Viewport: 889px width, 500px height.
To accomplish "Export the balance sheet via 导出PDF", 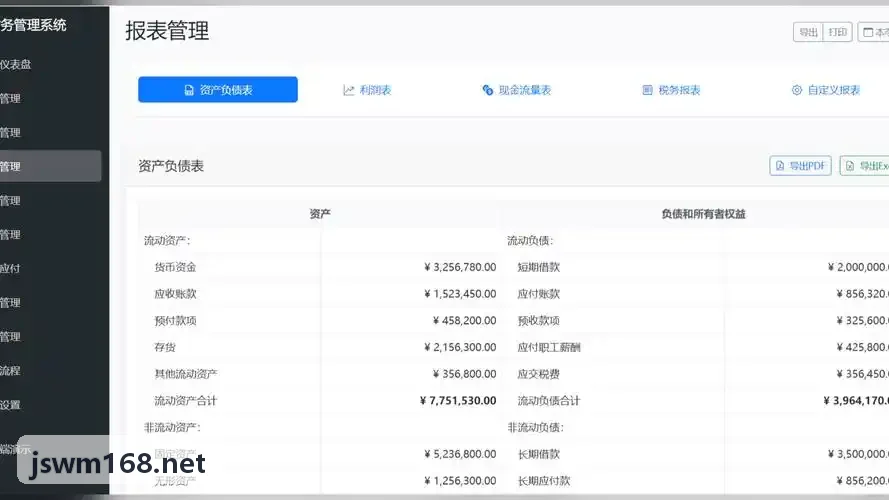I will [801, 166].
